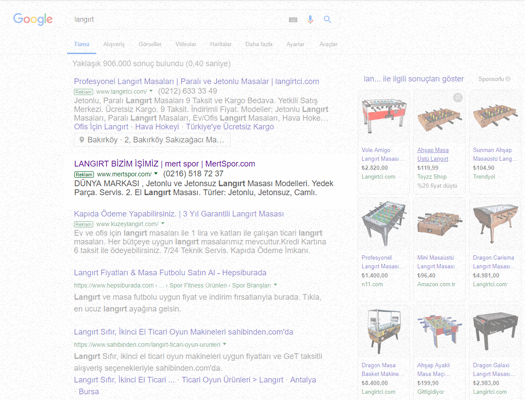Open Ahşap Ayaklı Masa Maçı image

click(x=439, y=331)
